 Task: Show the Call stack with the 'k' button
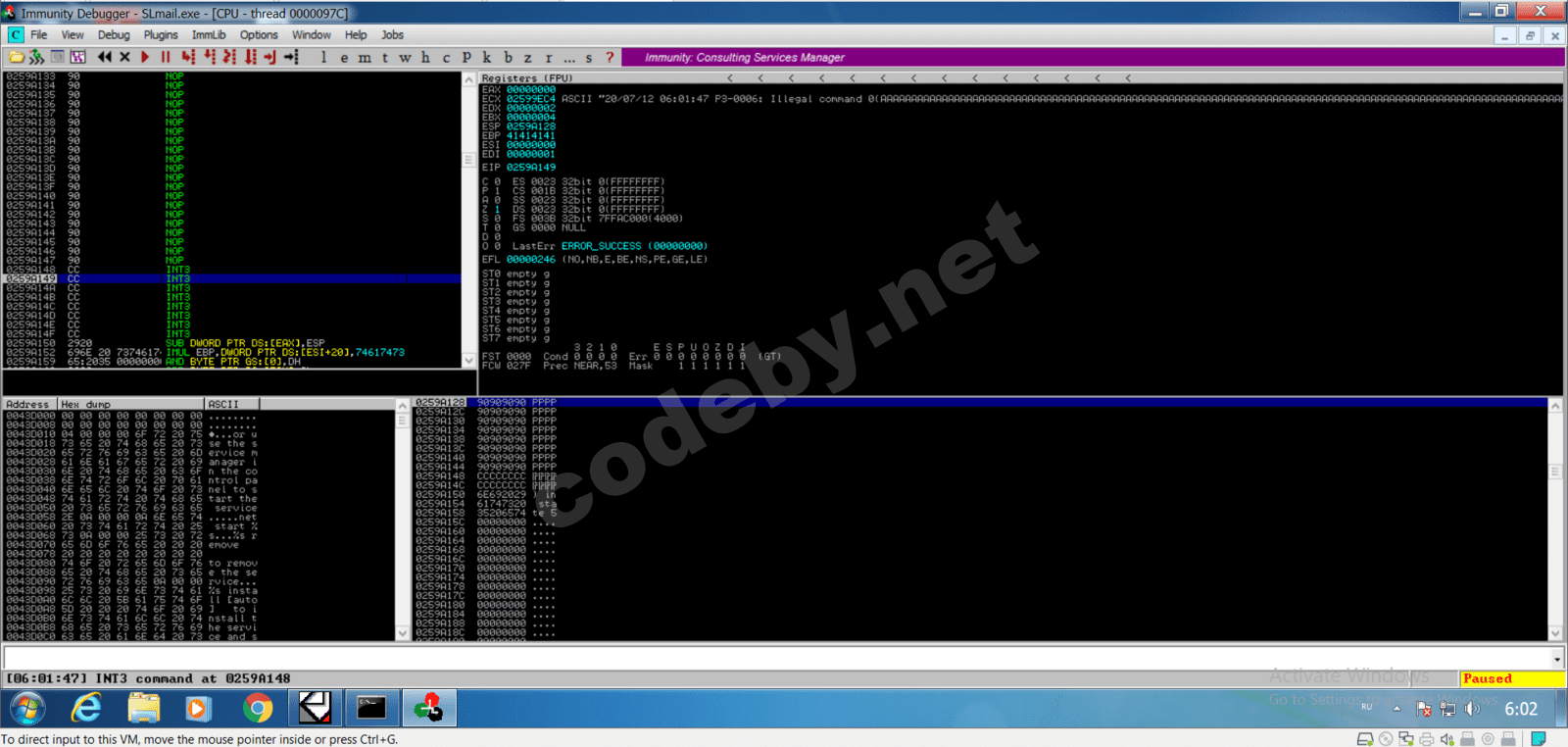[487, 58]
